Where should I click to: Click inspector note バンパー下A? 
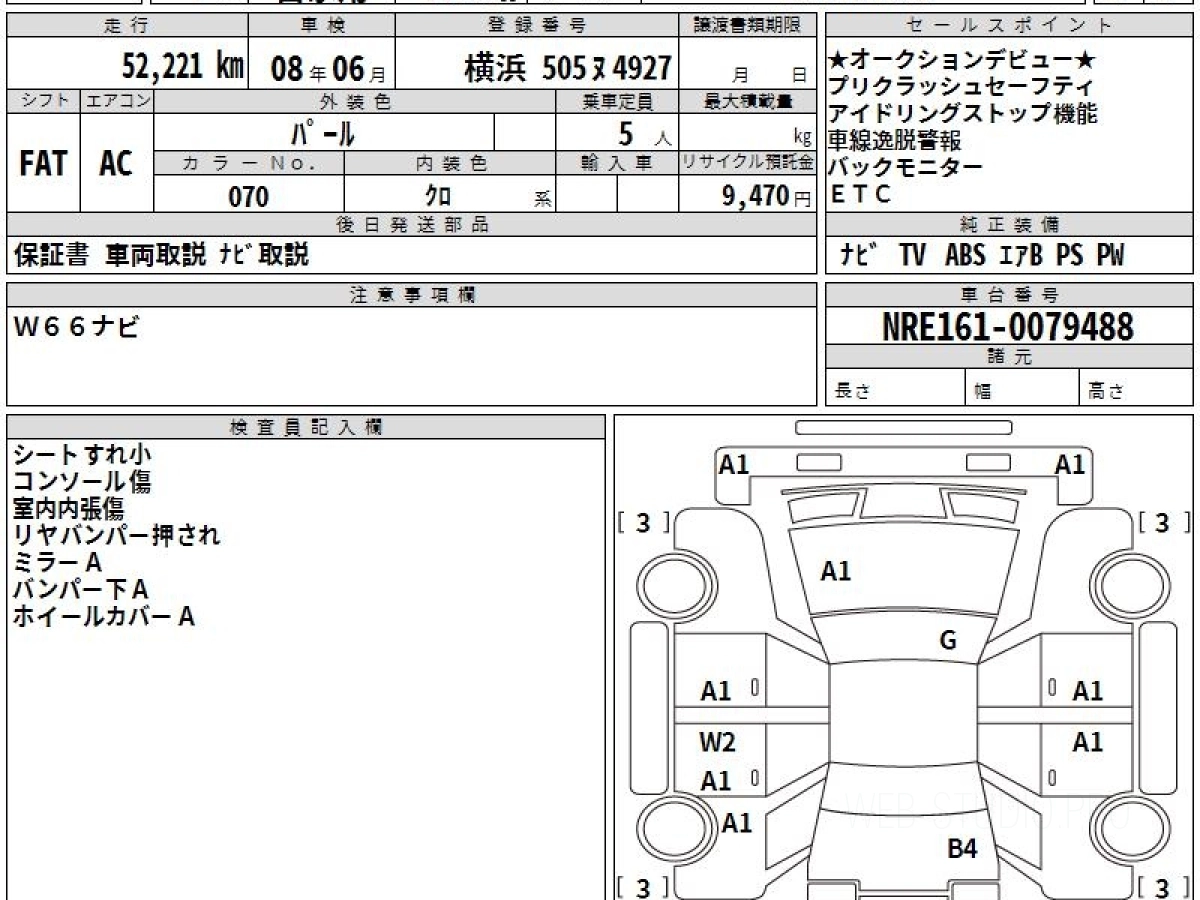point(80,590)
